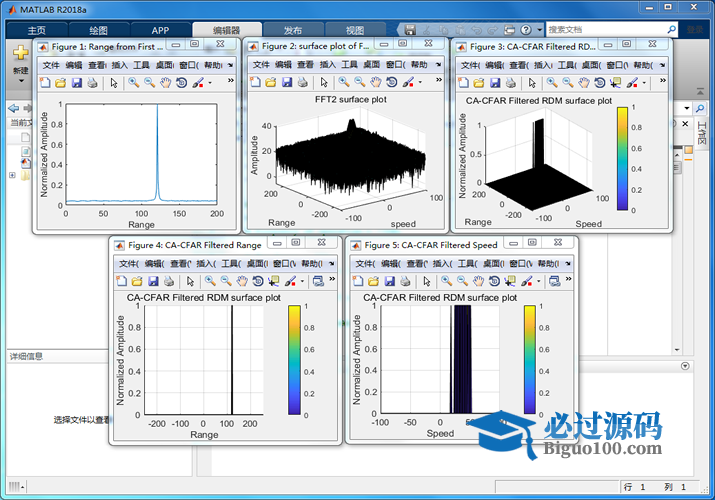Viewport: 715px width, 500px height.
Task: Toggle Zoom In tool in Figure 2
Action: 344,82
